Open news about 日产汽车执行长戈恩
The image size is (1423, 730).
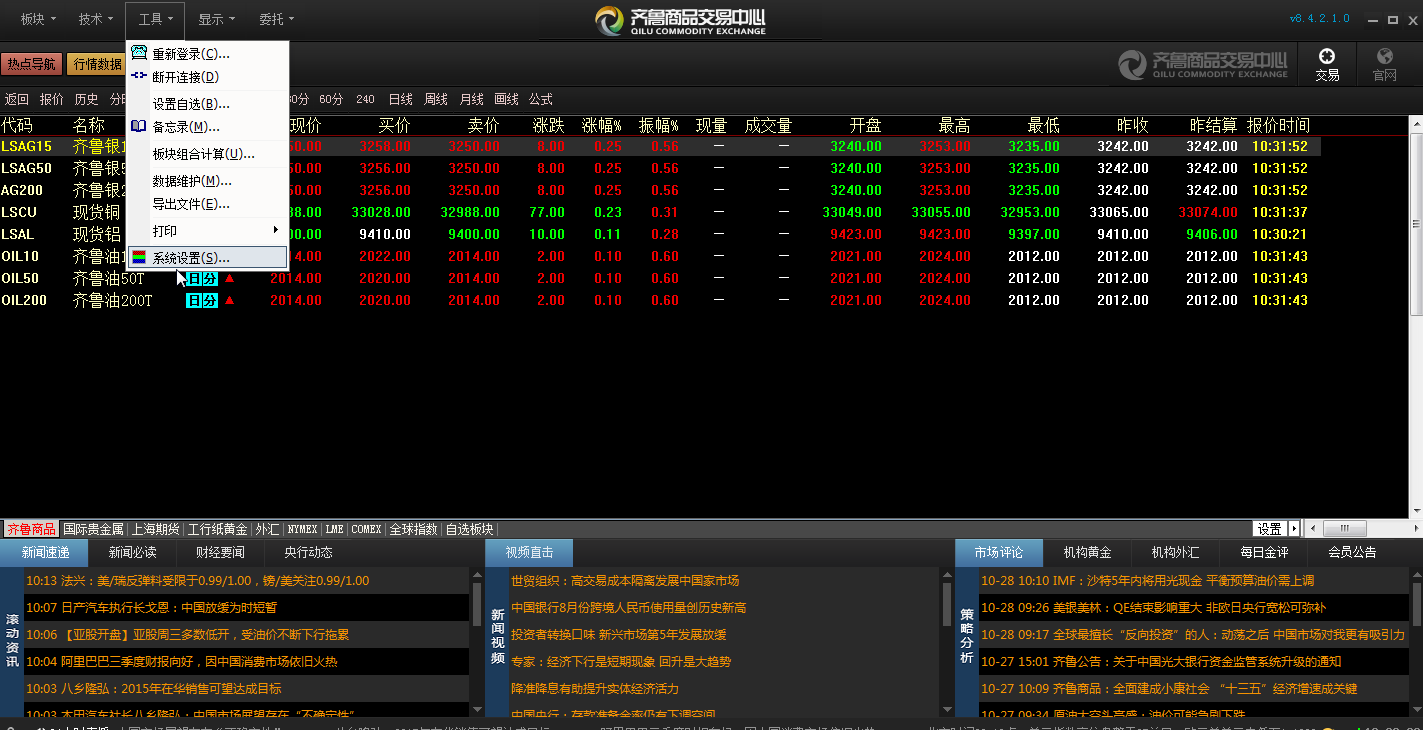click(x=152, y=607)
